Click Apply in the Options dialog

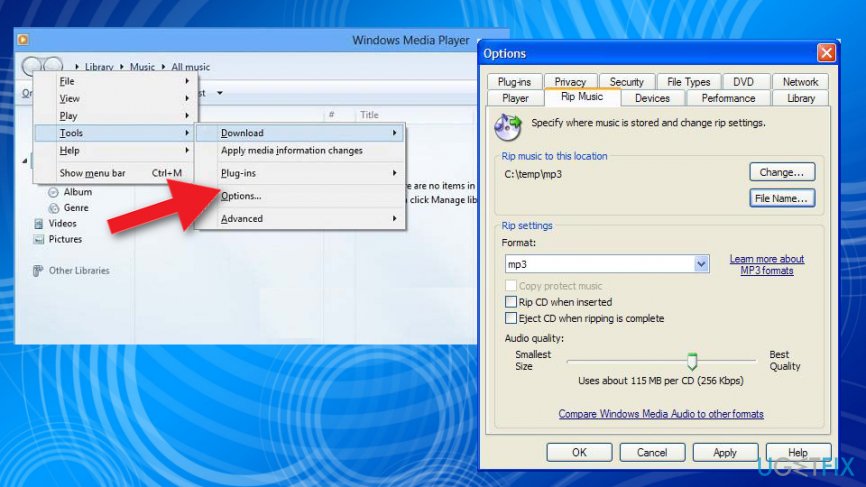click(725, 452)
